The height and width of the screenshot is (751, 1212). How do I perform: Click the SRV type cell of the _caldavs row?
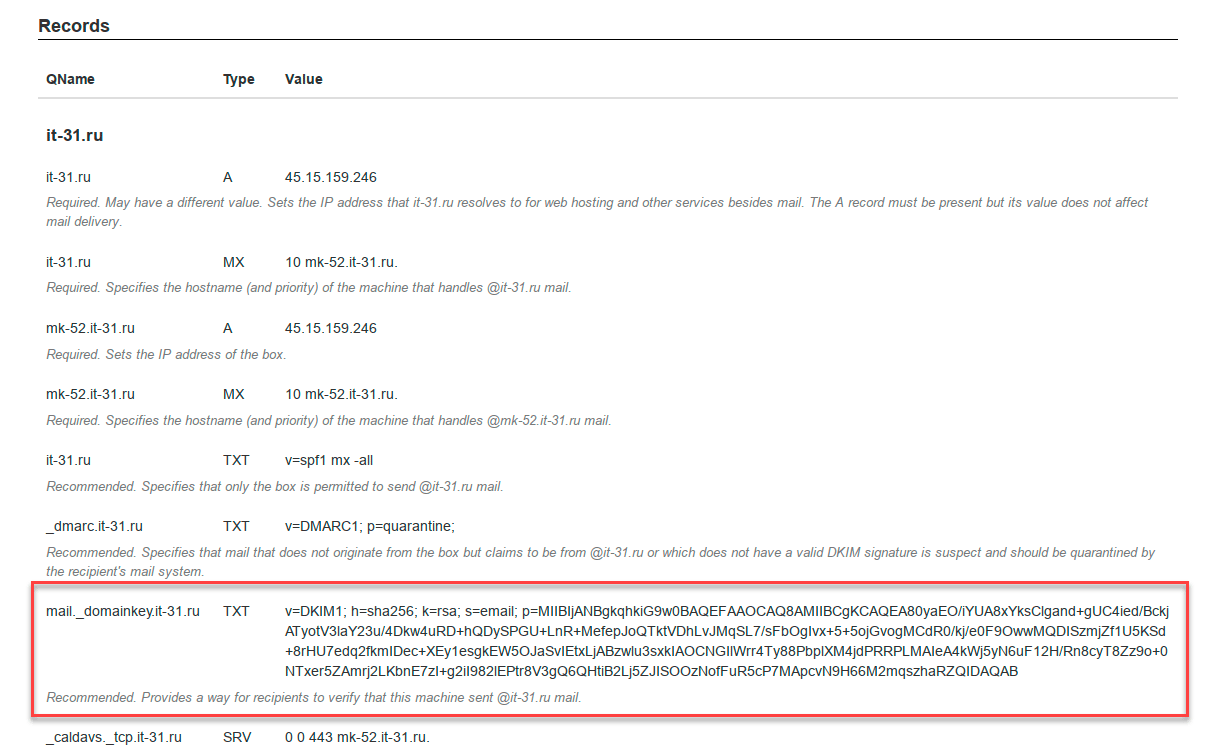[x=237, y=737]
